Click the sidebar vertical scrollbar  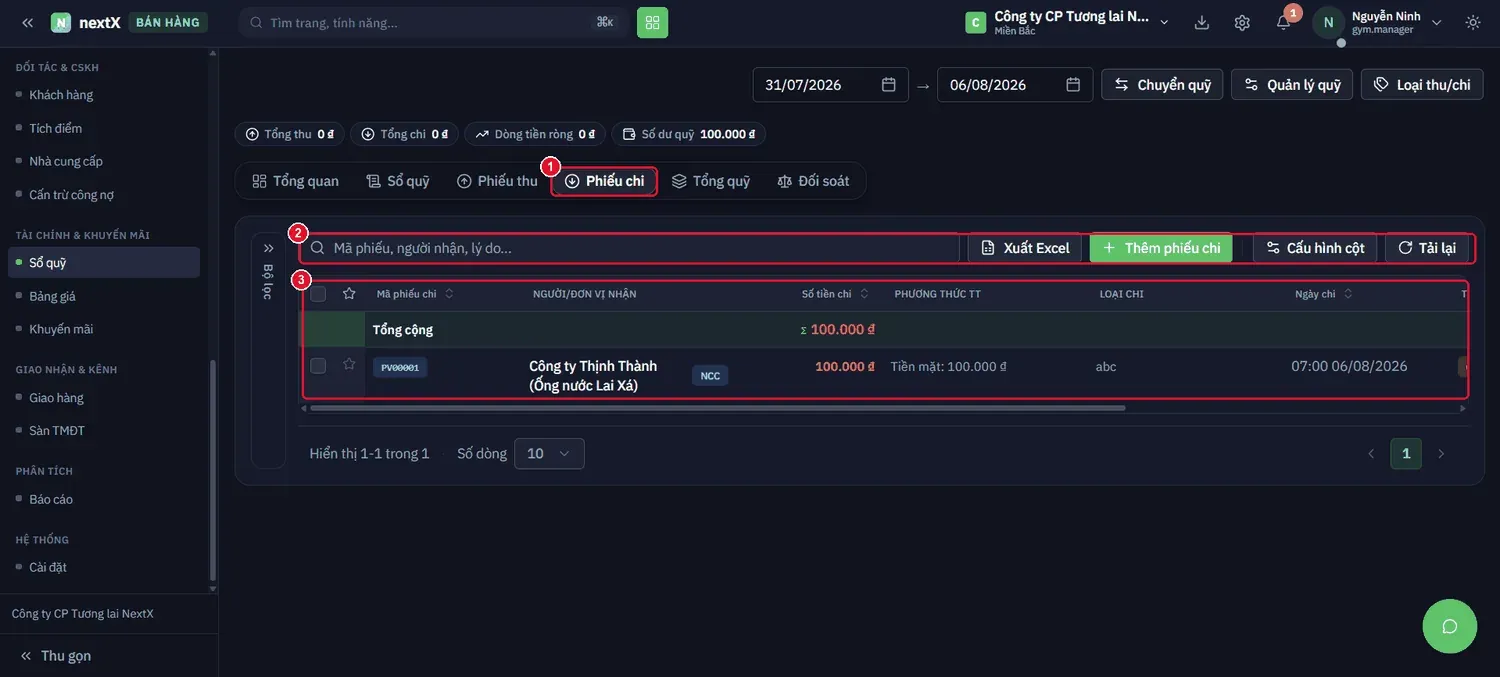coord(212,470)
